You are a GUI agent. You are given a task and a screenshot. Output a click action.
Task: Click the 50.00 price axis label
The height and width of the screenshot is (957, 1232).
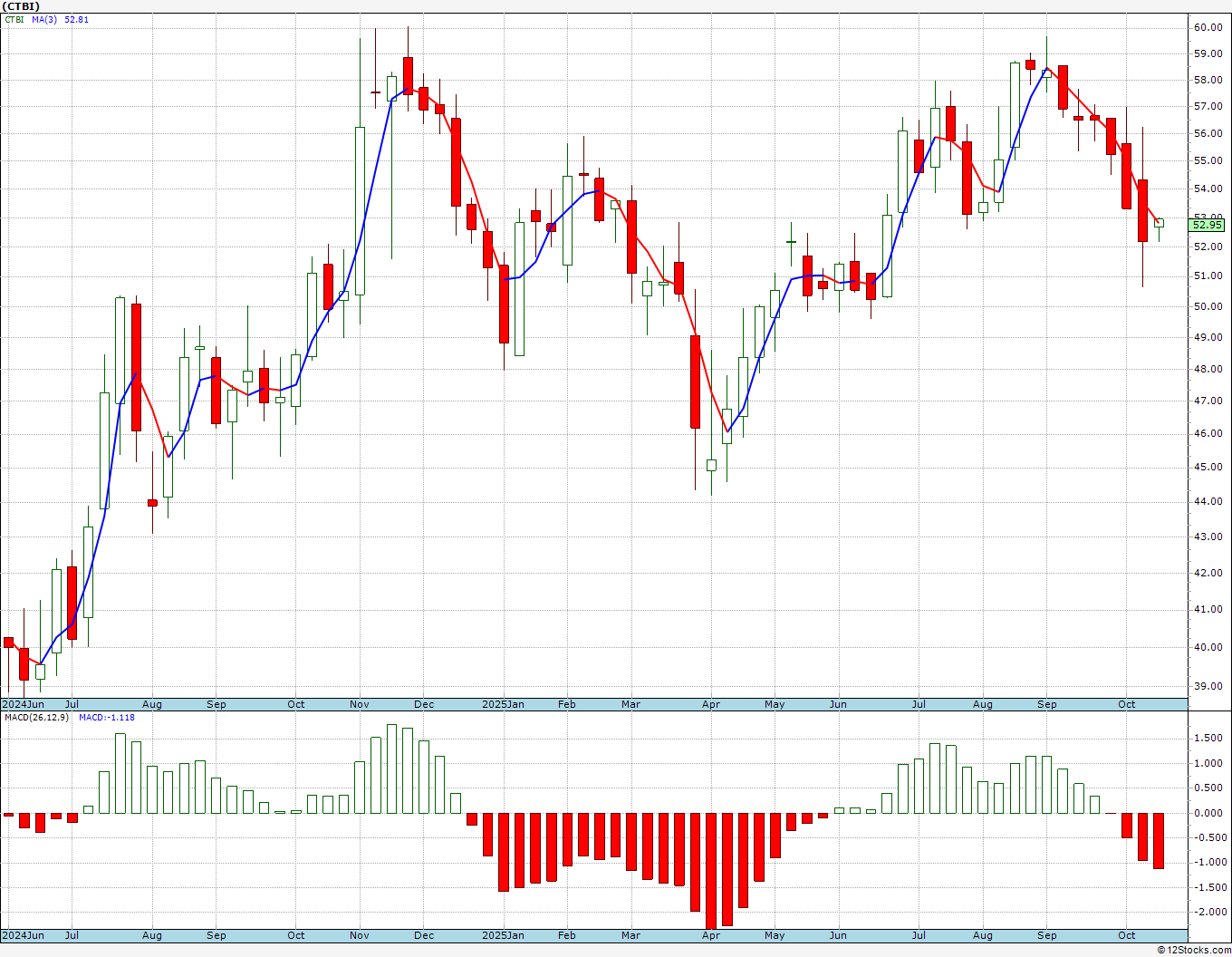point(1208,306)
